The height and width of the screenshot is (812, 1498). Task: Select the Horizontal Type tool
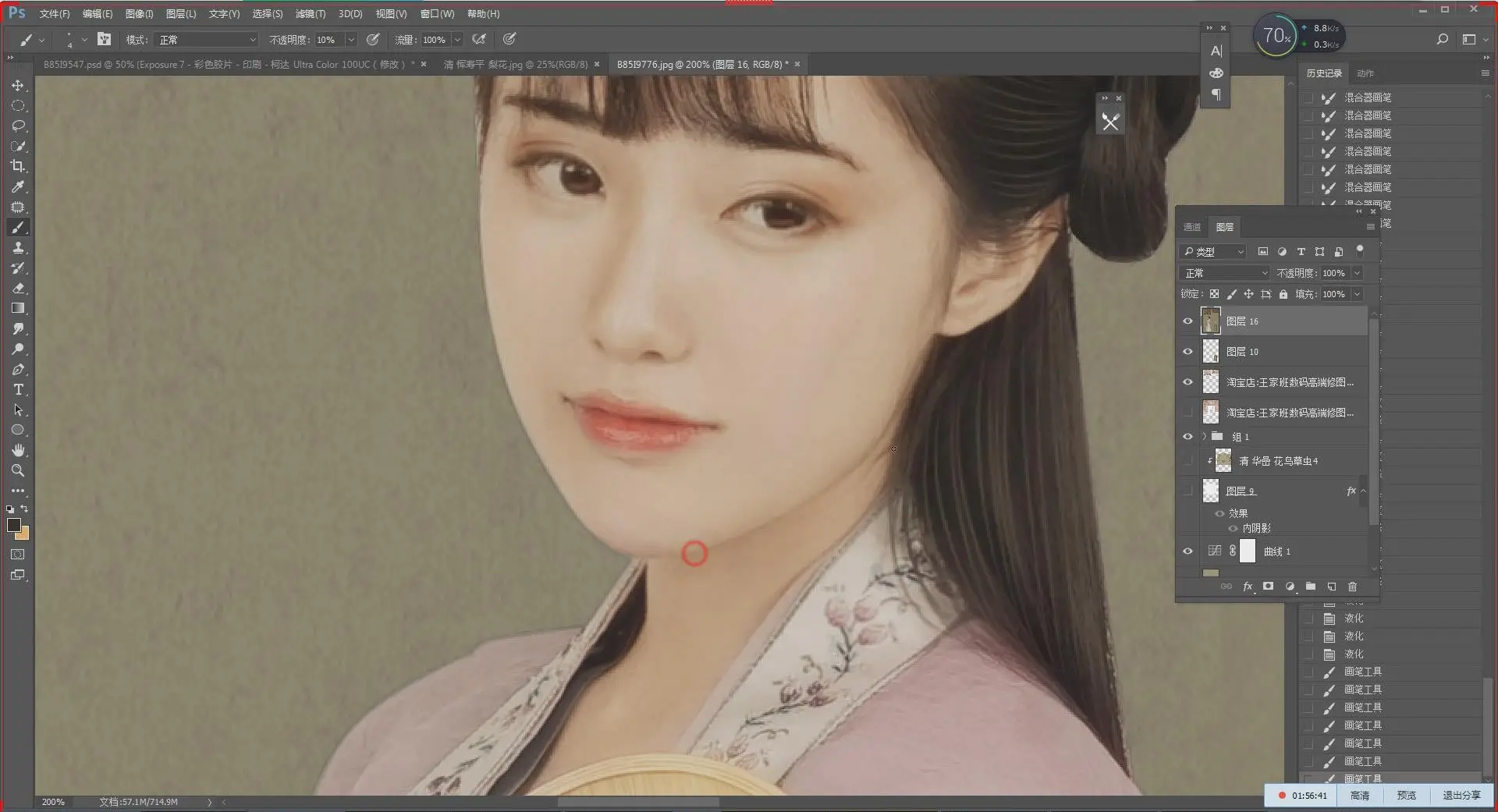tap(18, 389)
